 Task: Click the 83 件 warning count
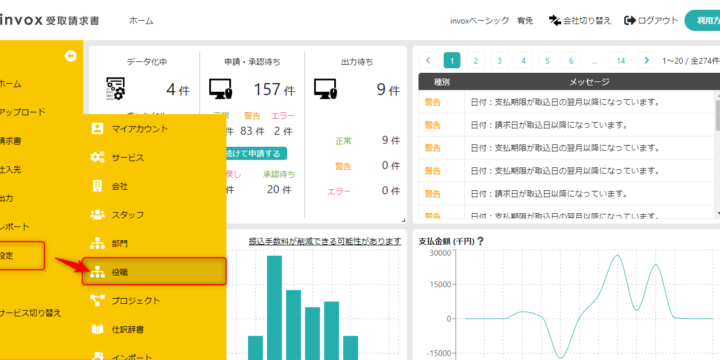click(x=252, y=131)
